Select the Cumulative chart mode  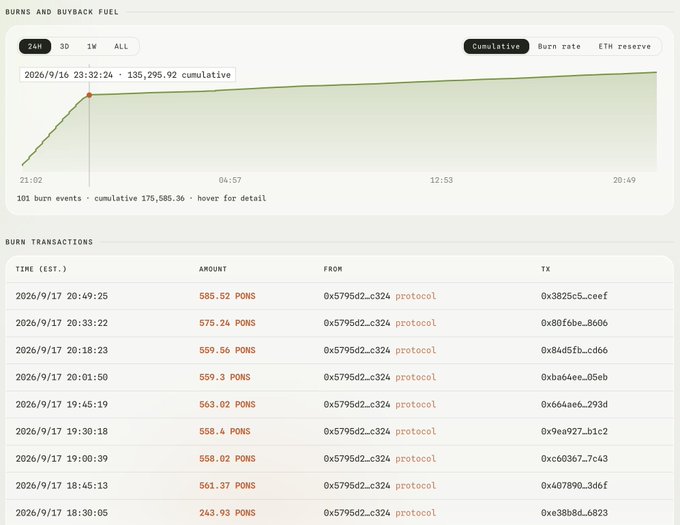tap(496, 46)
